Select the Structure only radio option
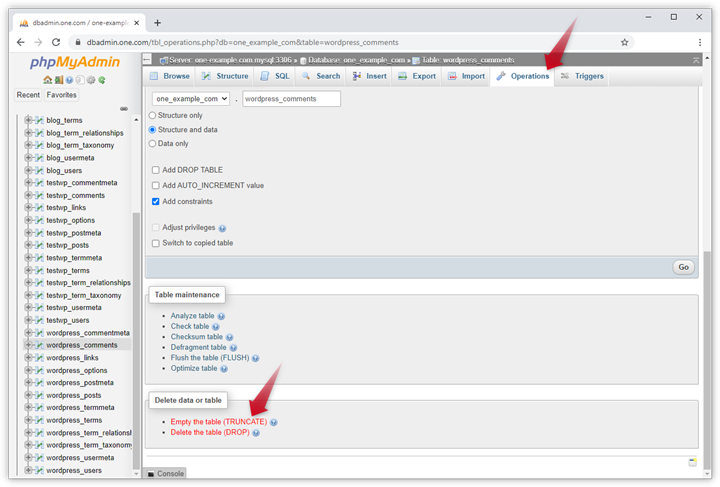Viewport: 720px width, 487px height. click(x=153, y=115)
